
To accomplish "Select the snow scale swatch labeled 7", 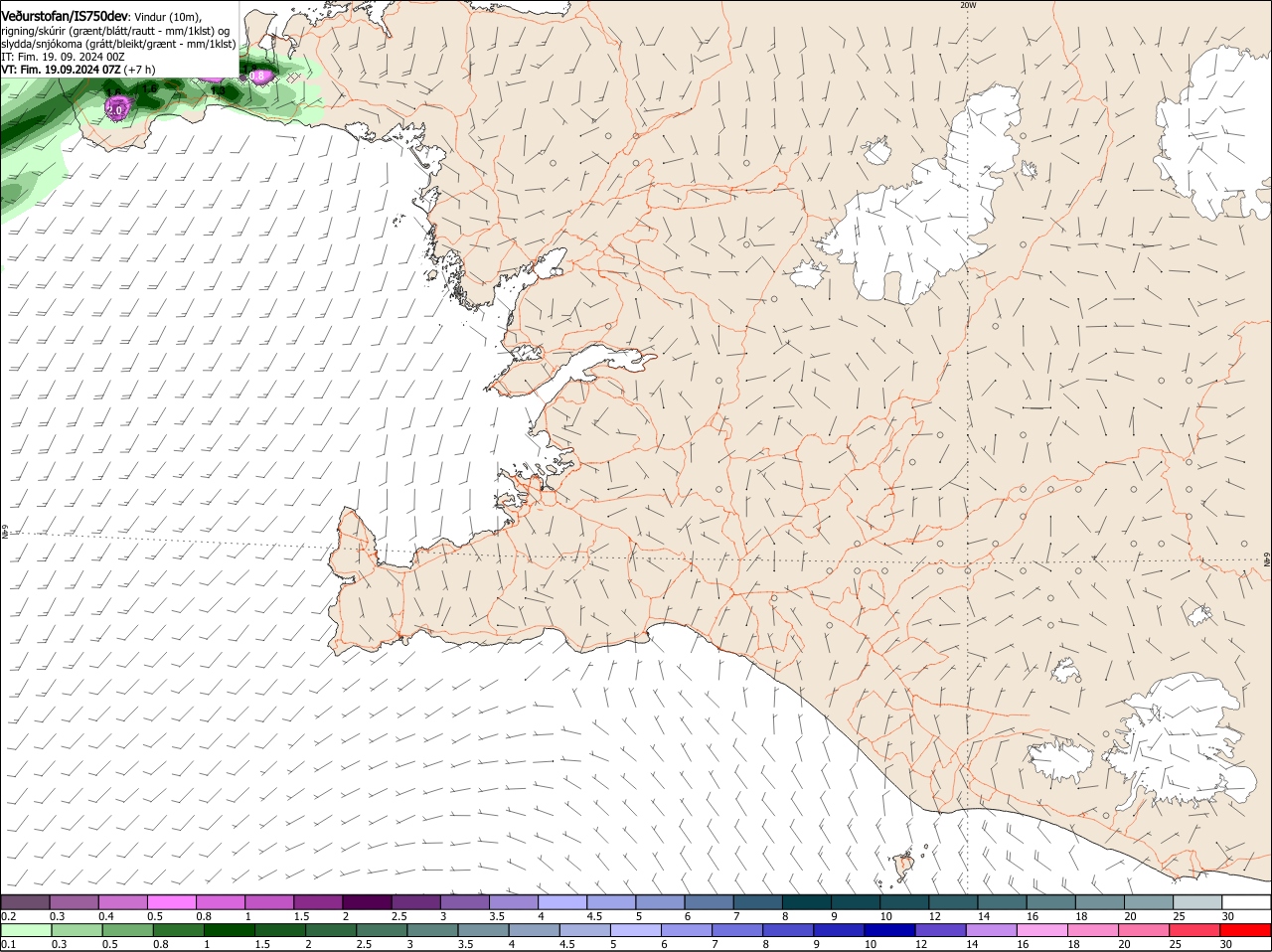I will 757,901.
